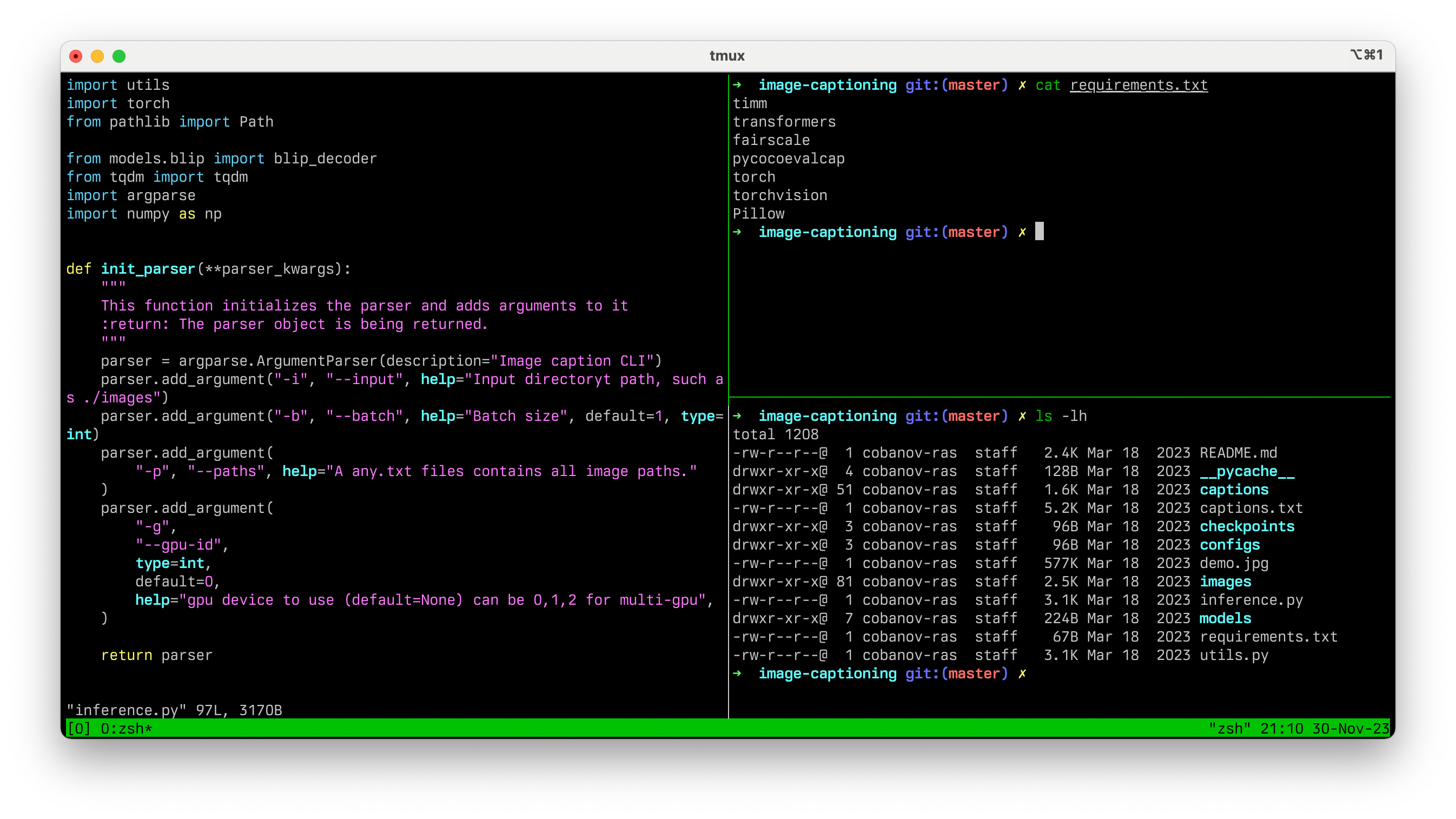Click the '"--gpu-id"' argument string
This screenshot has width=1456, height=819.
178,545
